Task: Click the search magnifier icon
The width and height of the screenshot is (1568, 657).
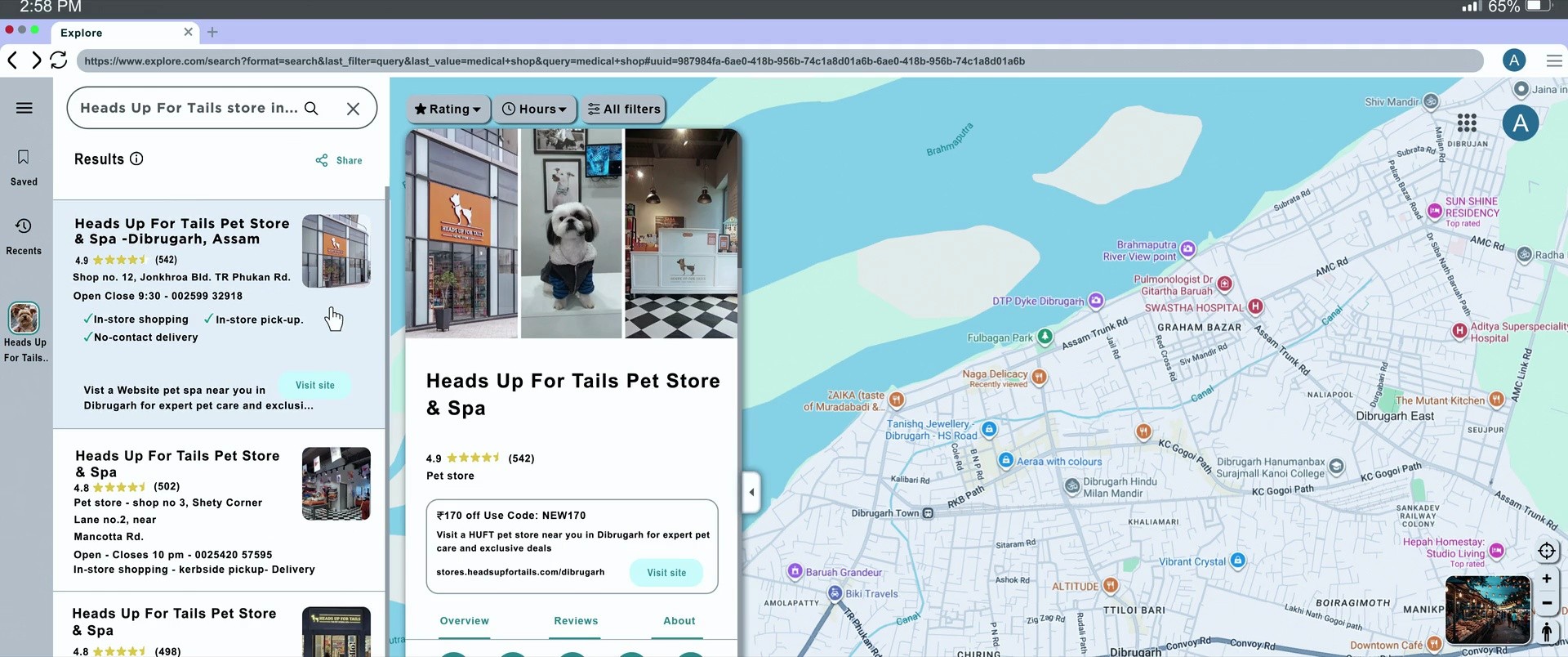Action: [311, 108]
